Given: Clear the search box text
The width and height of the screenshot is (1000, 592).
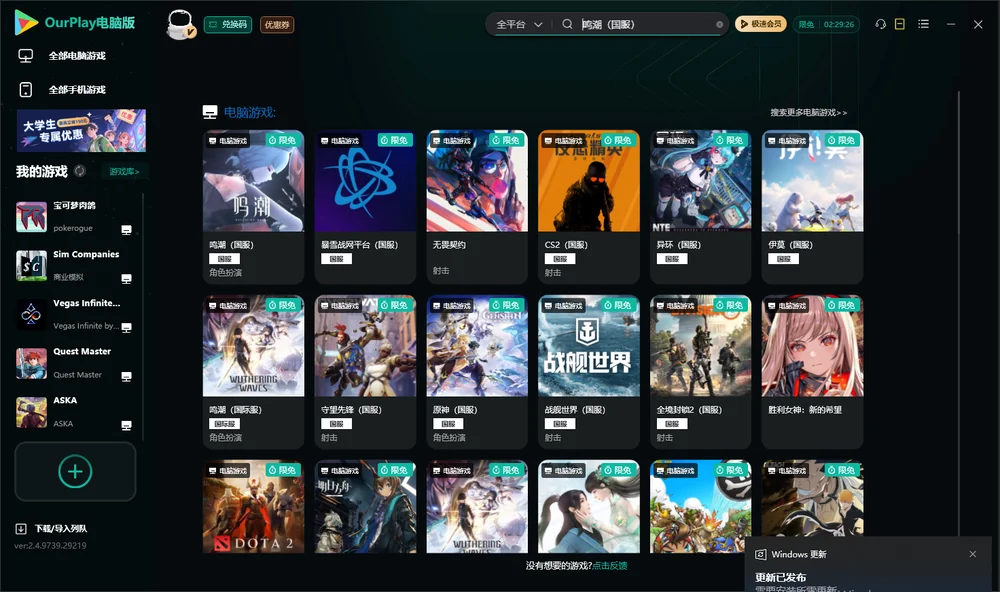Looking at the screenshot, I should (x=719, y=25).
